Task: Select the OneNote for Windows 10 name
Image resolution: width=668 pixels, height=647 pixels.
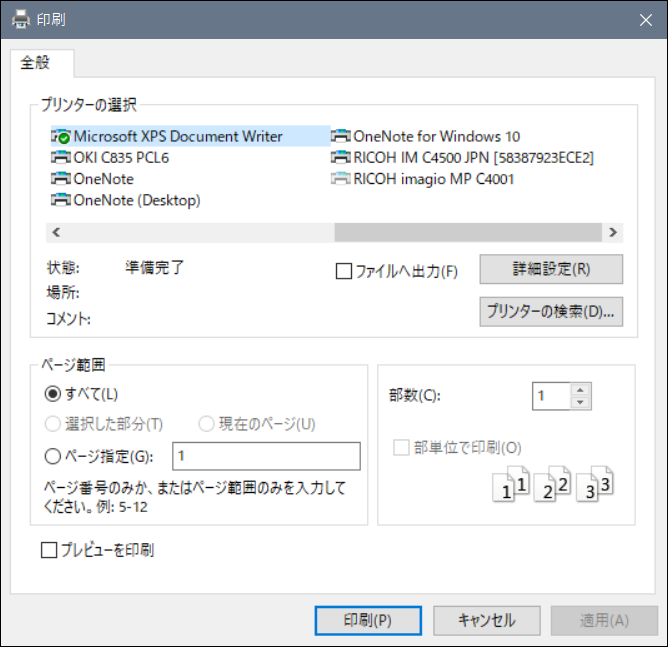Action: tap(437, 136)
